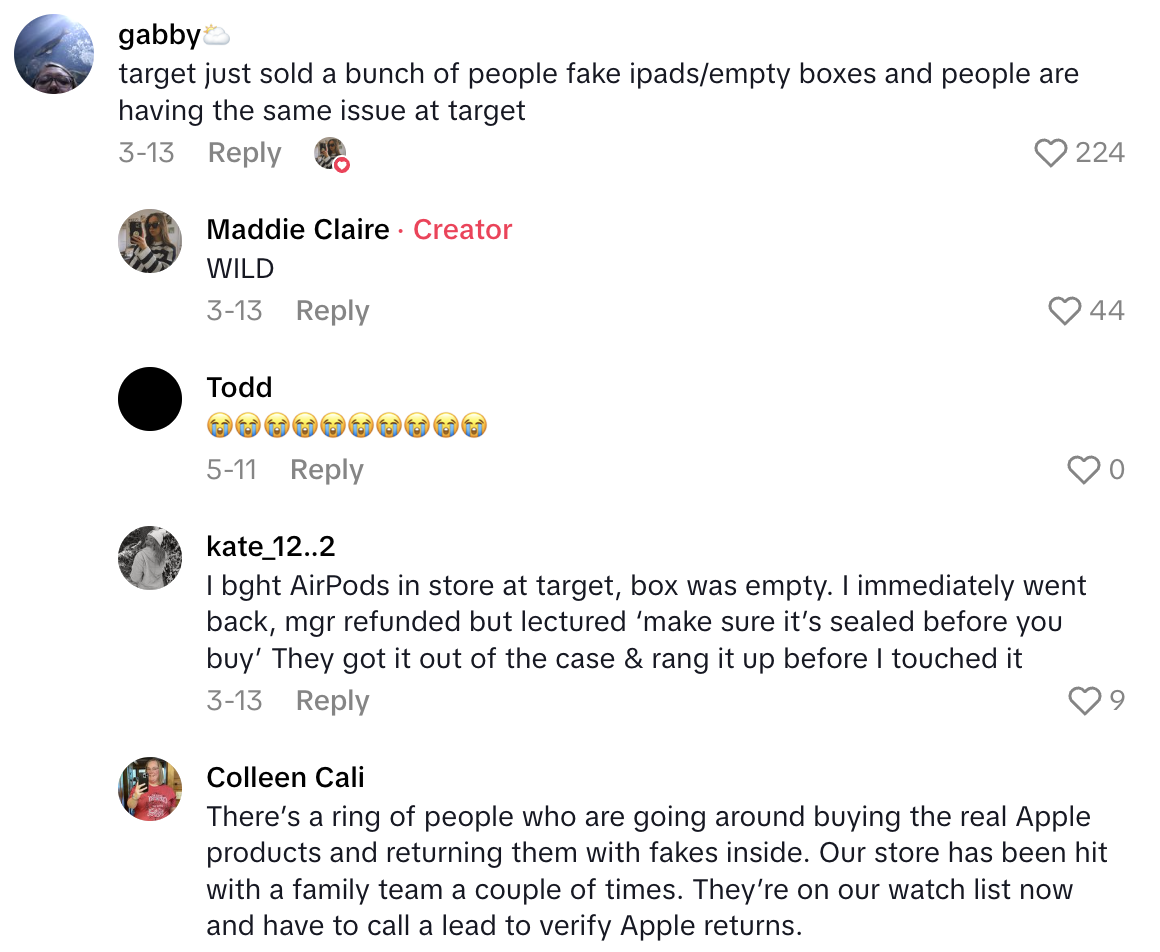Like Maddie Claire's WILD reply

(1064, 311)
